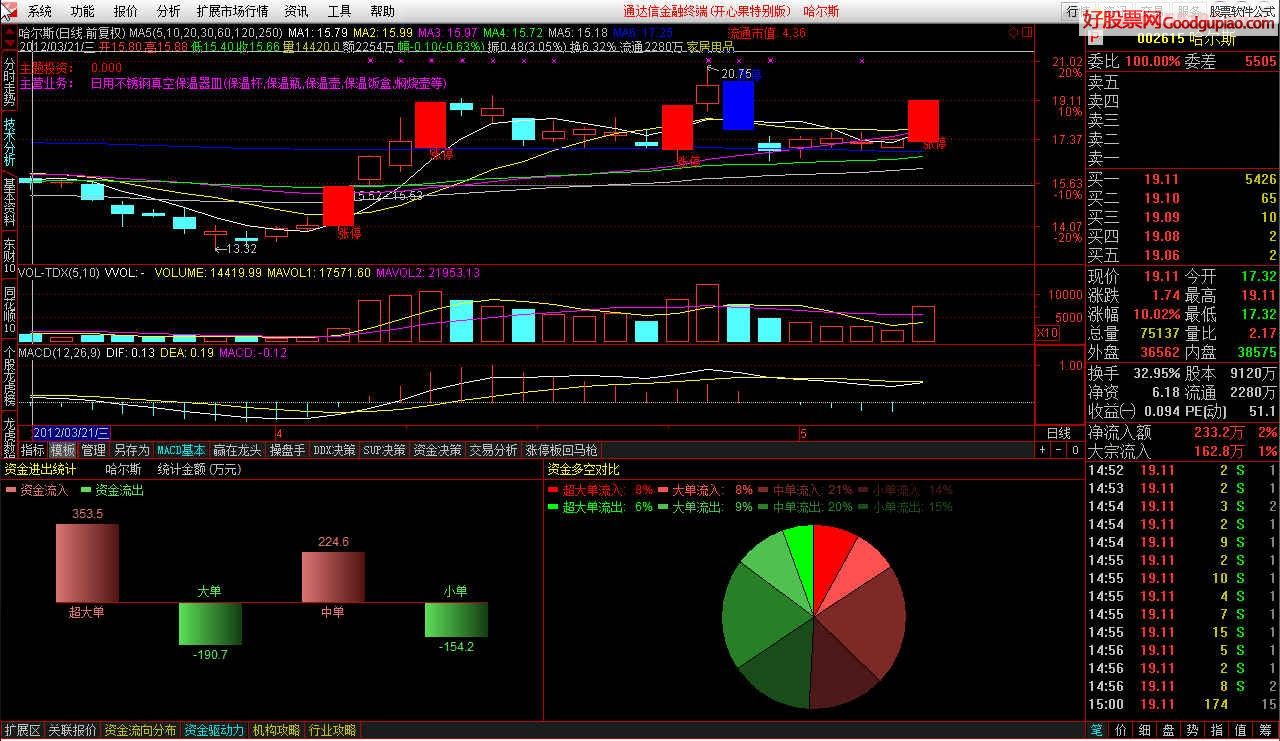Open the 关联报价 bottom tab

(x=73, y=731)
